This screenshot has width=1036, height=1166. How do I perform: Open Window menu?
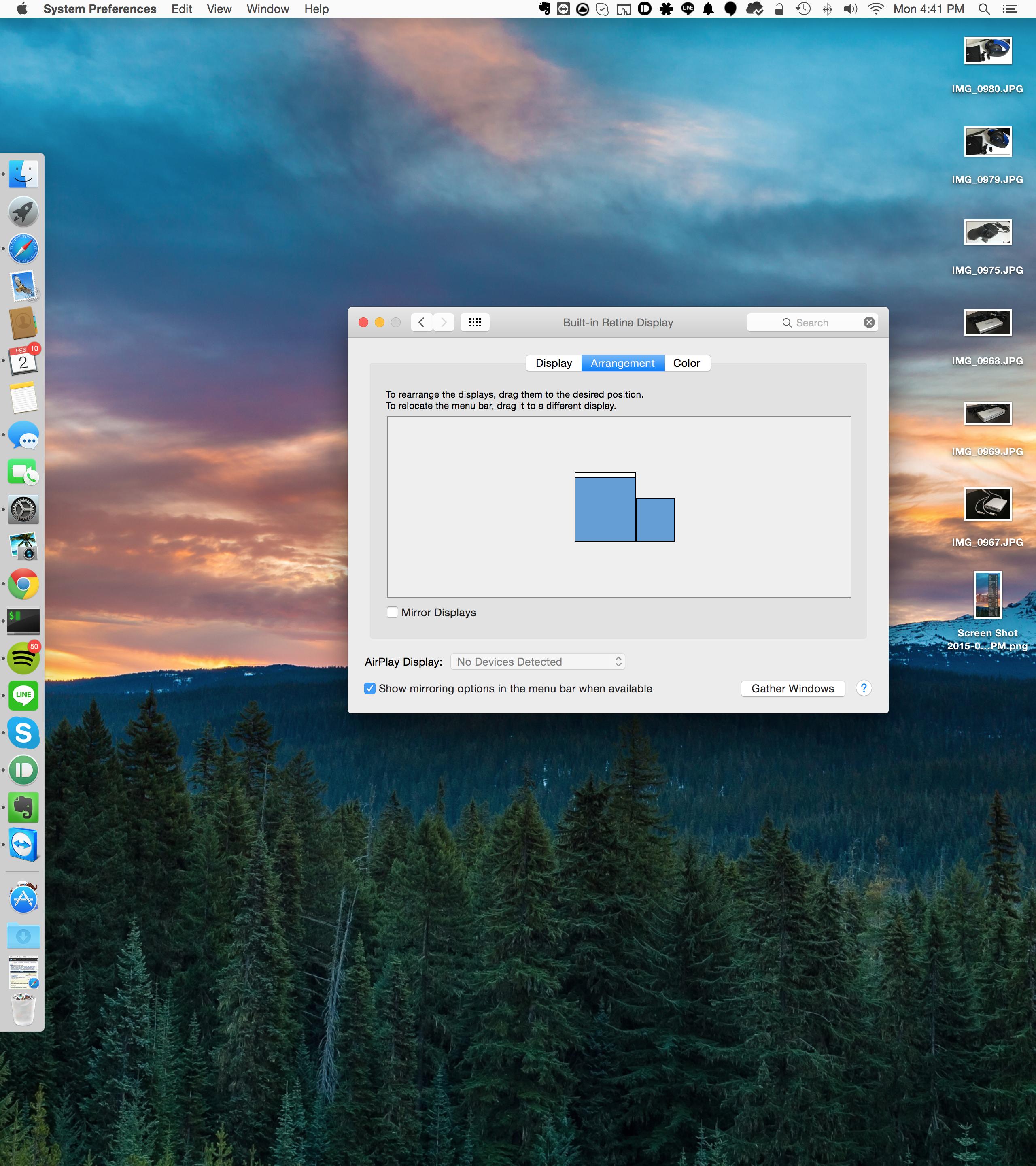pos(268,9)
